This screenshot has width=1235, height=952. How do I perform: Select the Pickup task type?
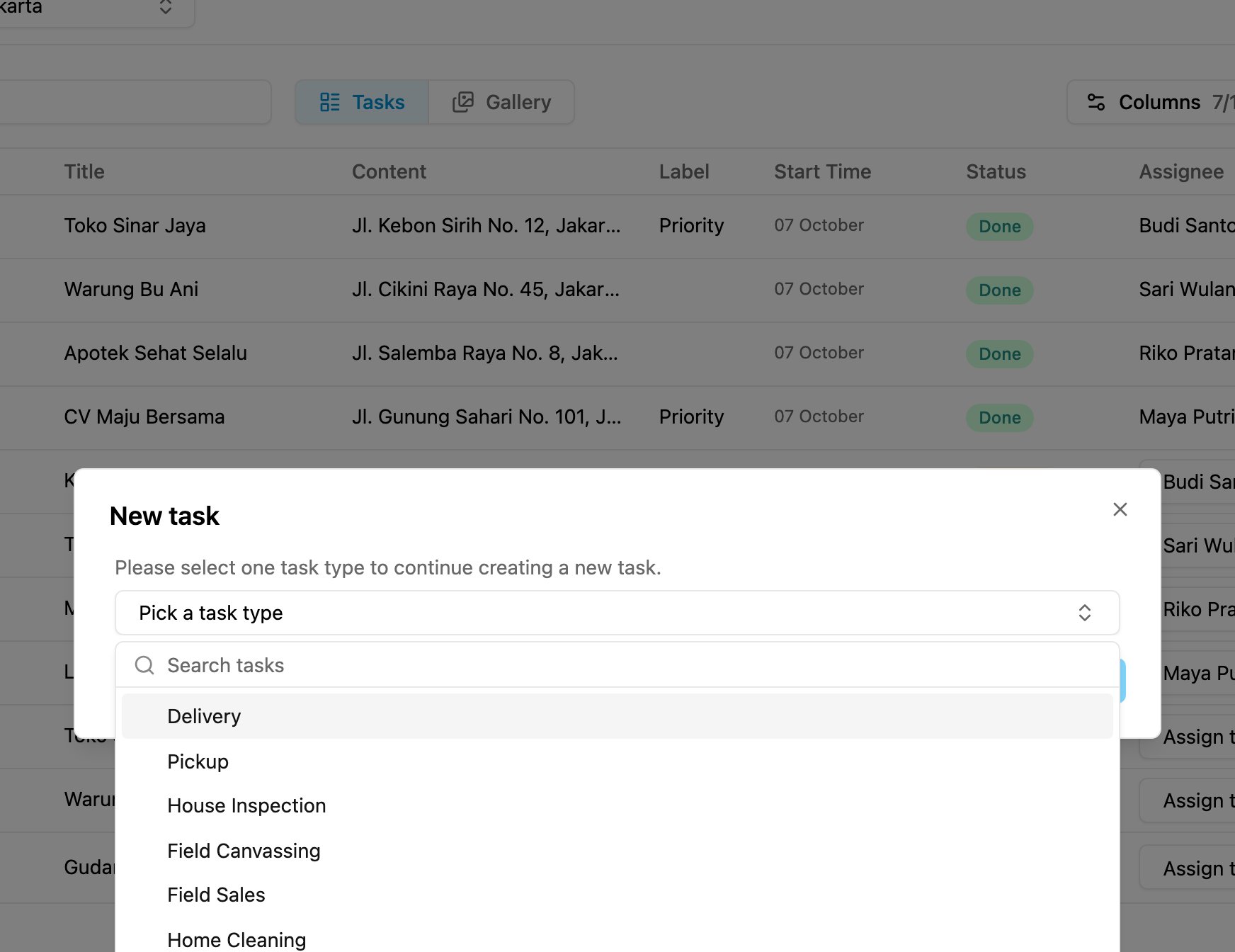coord(617,761)
